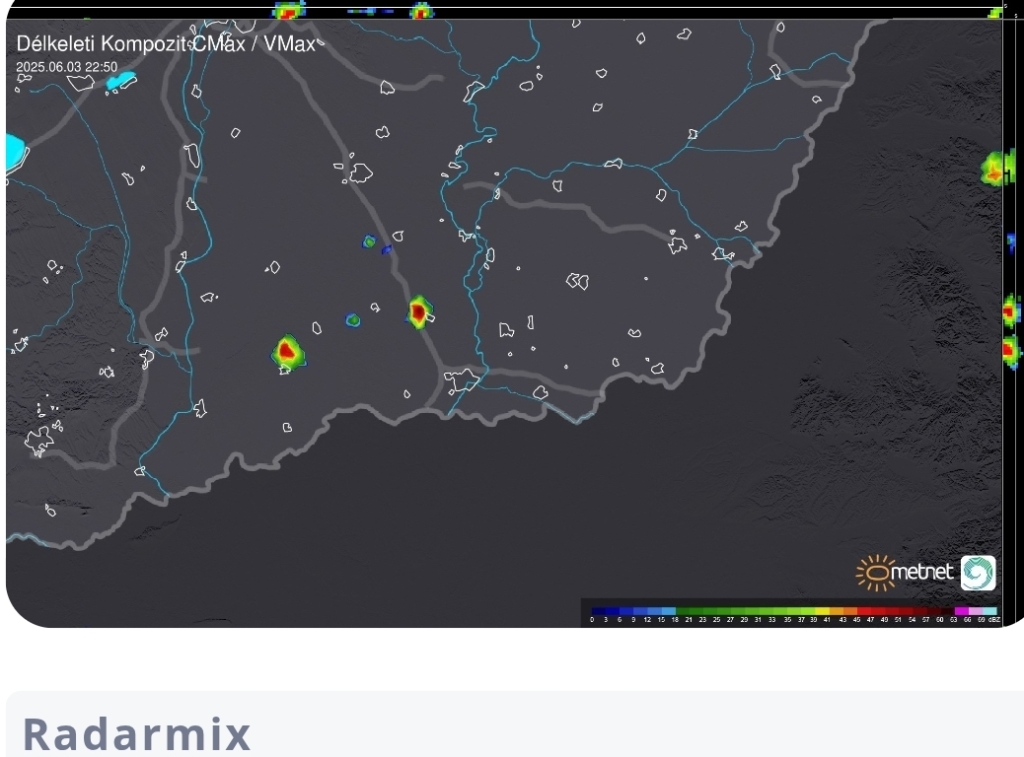Click the large radar echo on the right map edge
This screenshot has width=1024, height=757.
pos(996,170)
